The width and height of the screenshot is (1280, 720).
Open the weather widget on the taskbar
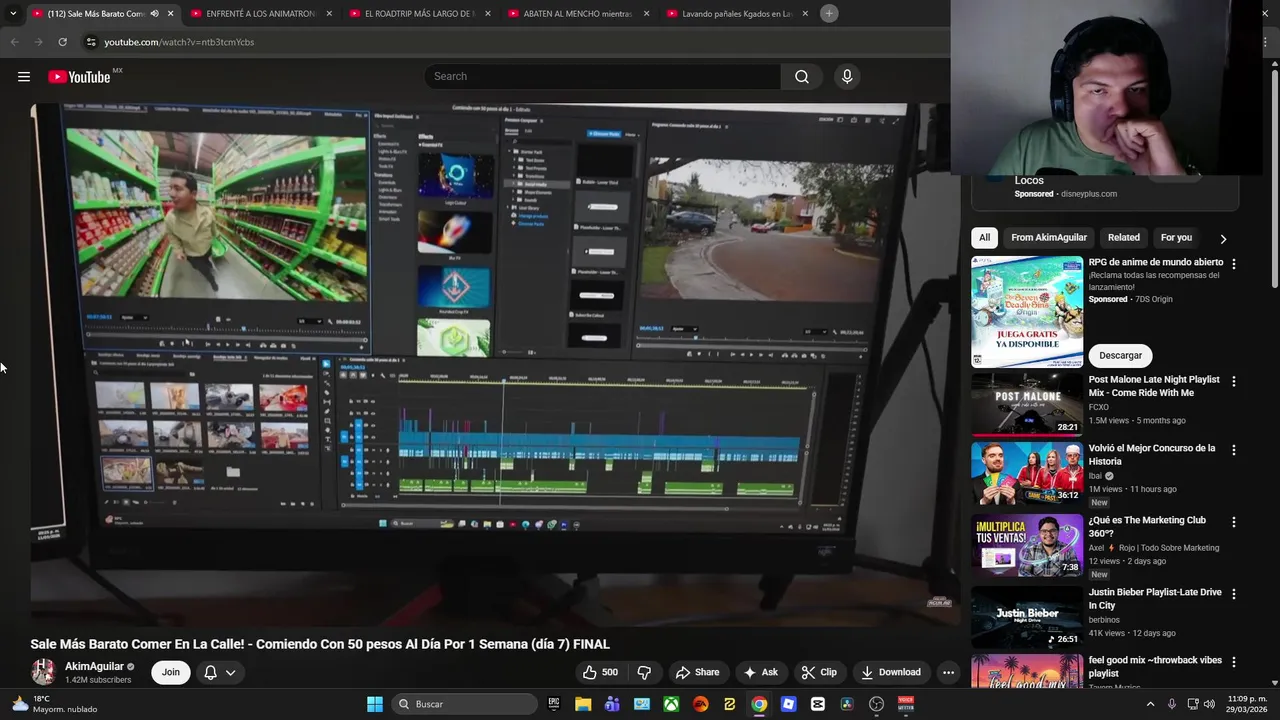[55, 704]
